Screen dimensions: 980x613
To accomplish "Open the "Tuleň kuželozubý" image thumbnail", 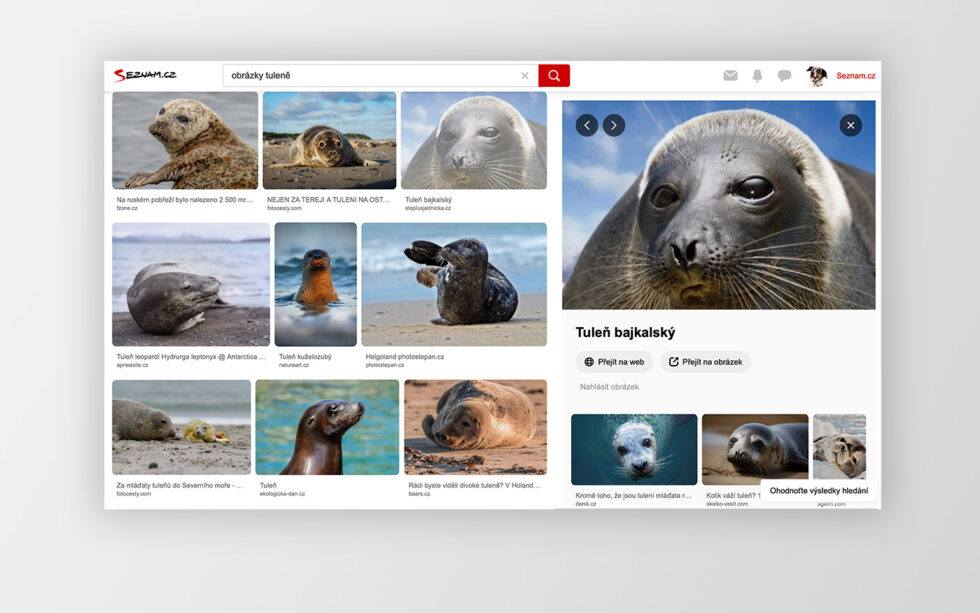I will pos(316,284).
